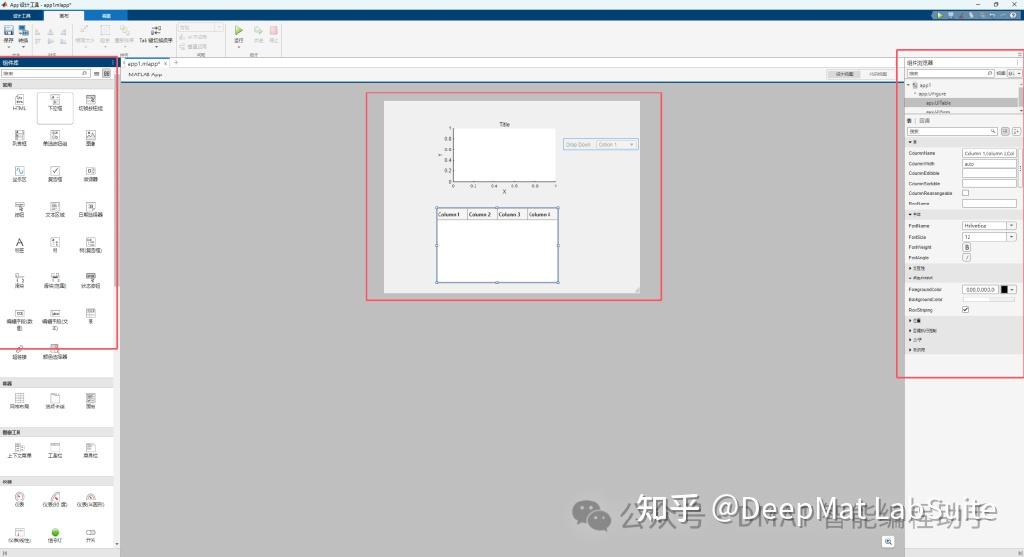Open Drop Down Option 1 on canvas
The height and width of the screenshot is (557, 1024).
point(616,144)
